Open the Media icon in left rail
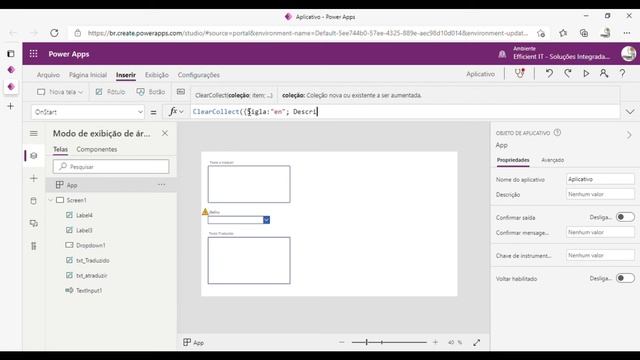640x360 pixels. [x=33, y=223]
